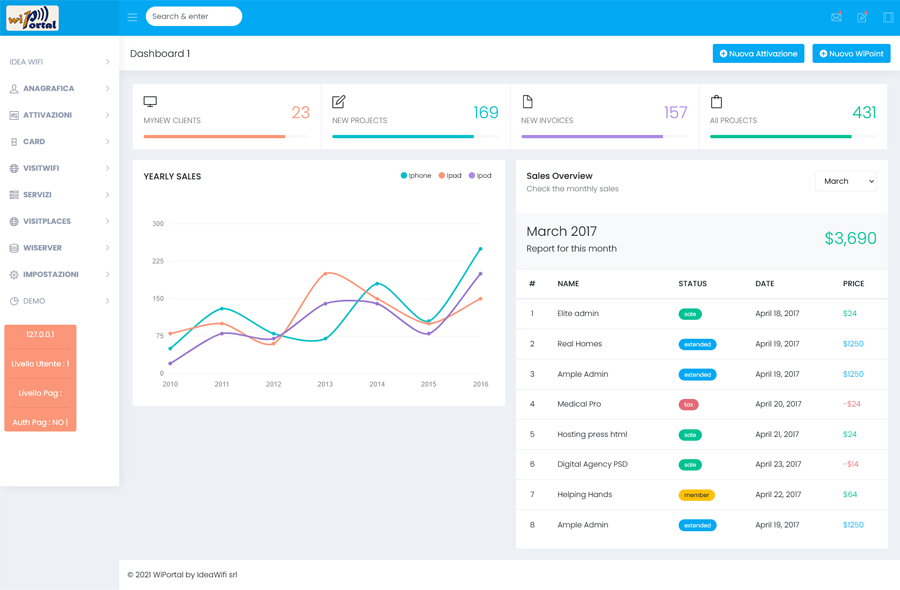
Task: Open the mail envelope icon in header
Action: point(836,17)
